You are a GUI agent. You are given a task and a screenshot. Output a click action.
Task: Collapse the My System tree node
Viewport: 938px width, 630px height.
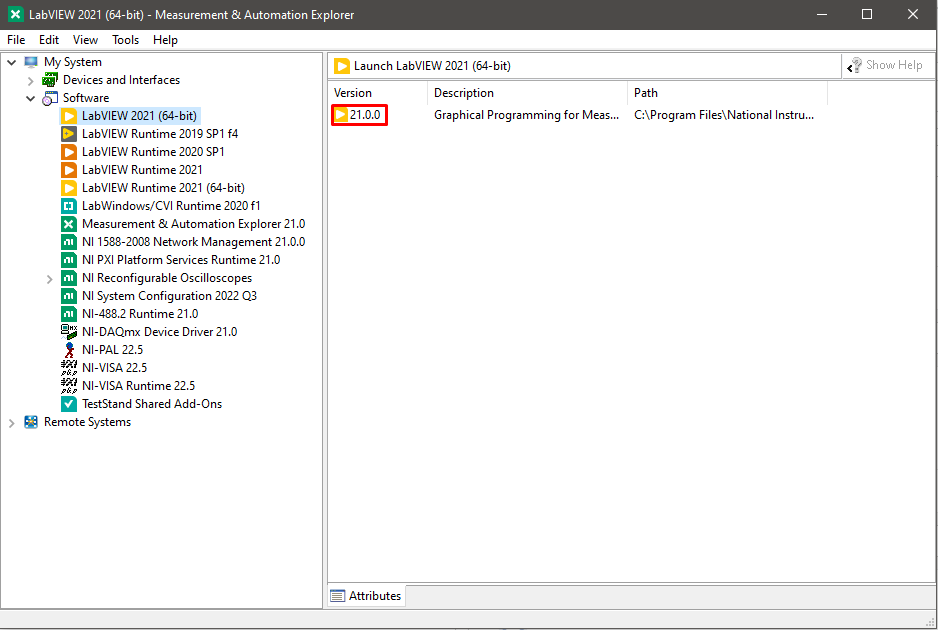coord(11,62)
